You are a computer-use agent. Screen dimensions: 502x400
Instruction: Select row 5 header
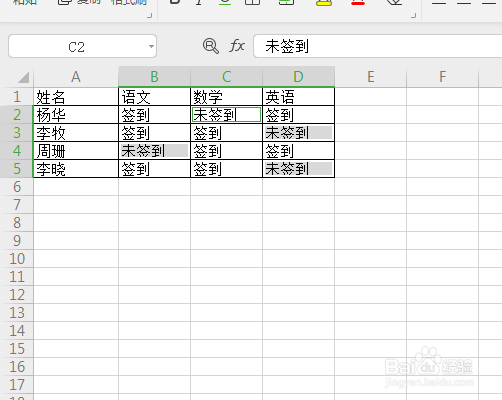pos(17,169)
